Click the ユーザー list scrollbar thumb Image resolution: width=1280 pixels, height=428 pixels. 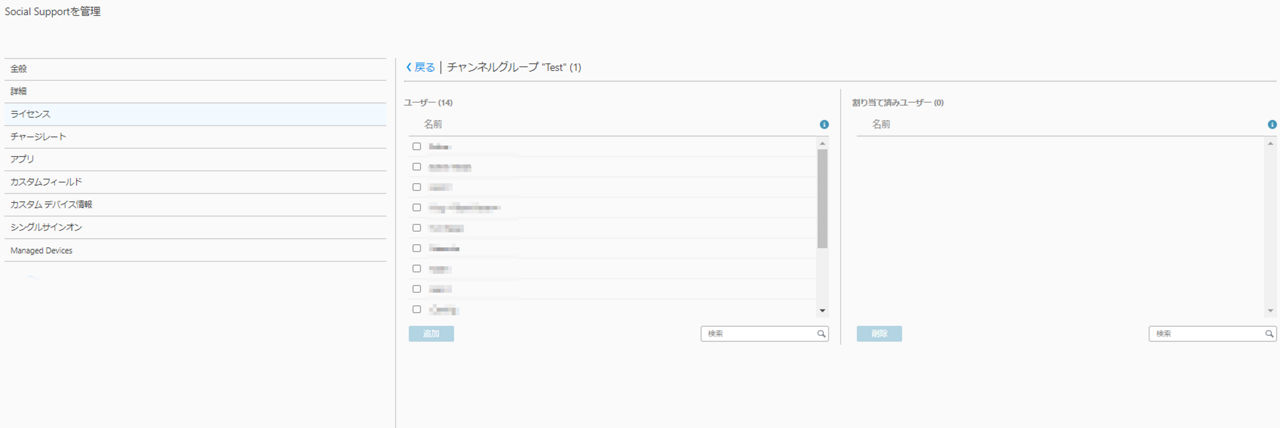click(822, 198)
